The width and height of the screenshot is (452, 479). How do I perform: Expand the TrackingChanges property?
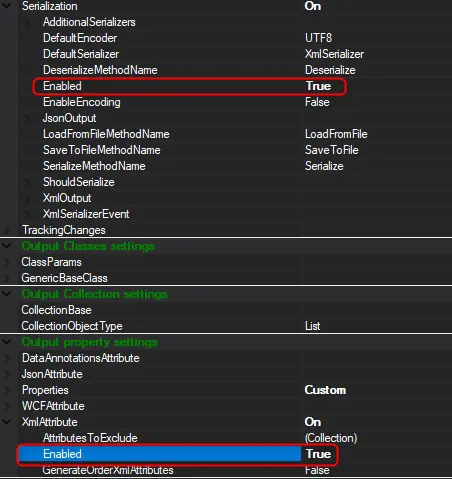tap(7, 230)
